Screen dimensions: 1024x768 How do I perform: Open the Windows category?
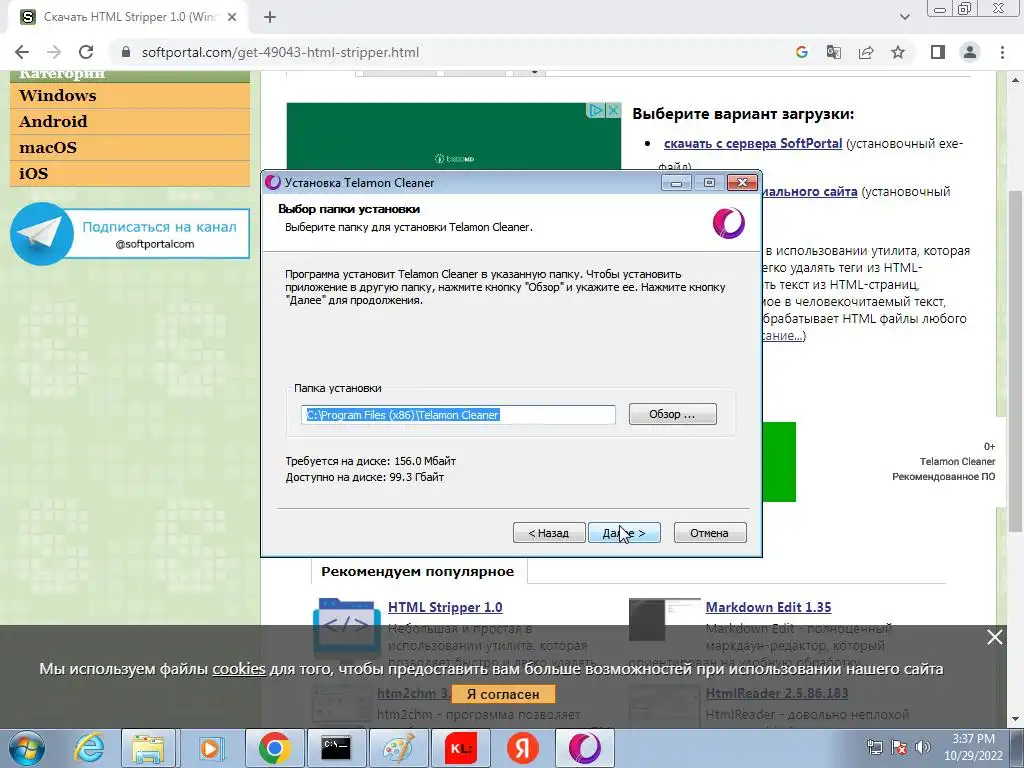click(x=130, y=95)
